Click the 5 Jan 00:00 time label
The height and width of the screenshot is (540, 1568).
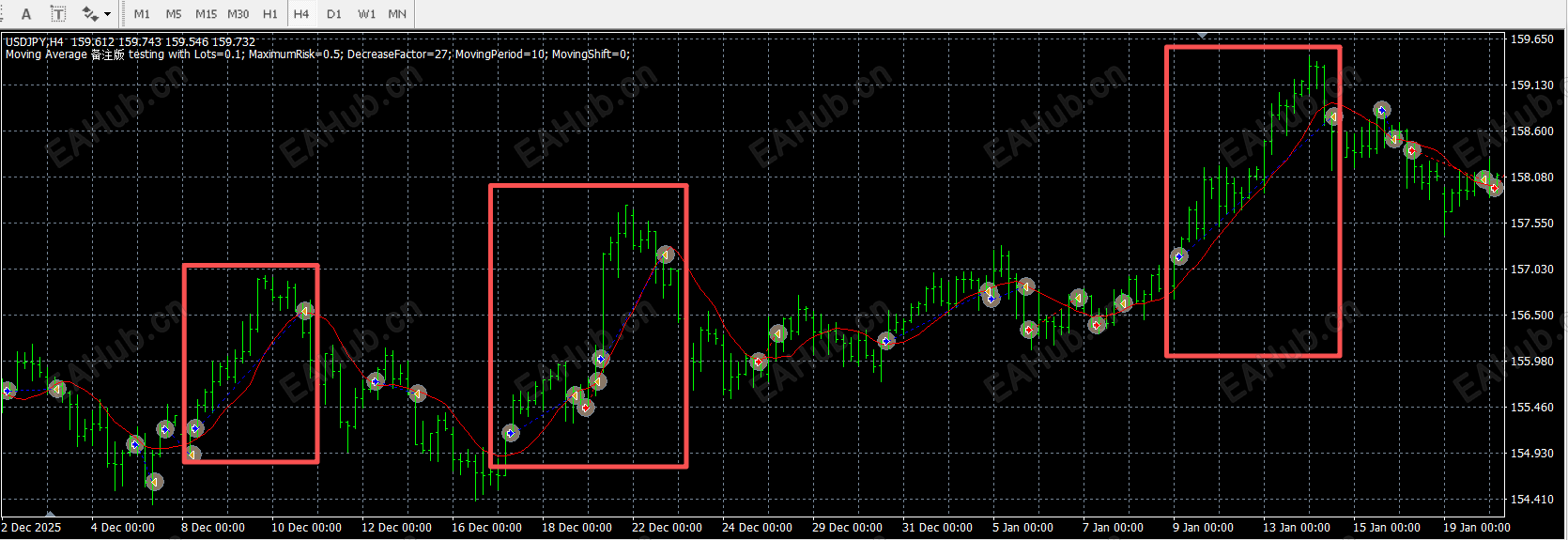point(1022,528)
